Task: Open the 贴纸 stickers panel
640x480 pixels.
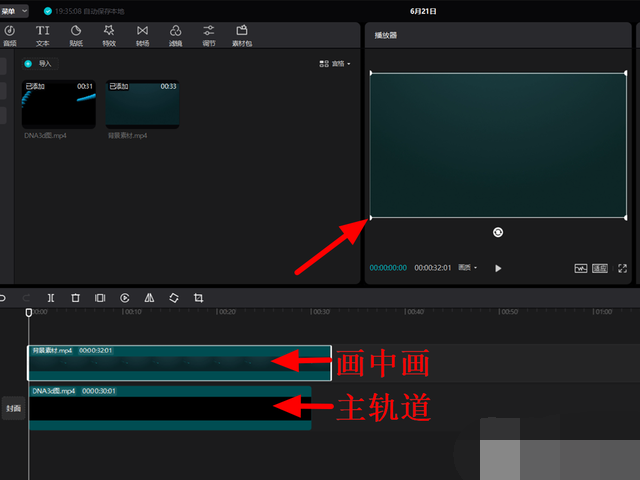Action: click(75, 36)
